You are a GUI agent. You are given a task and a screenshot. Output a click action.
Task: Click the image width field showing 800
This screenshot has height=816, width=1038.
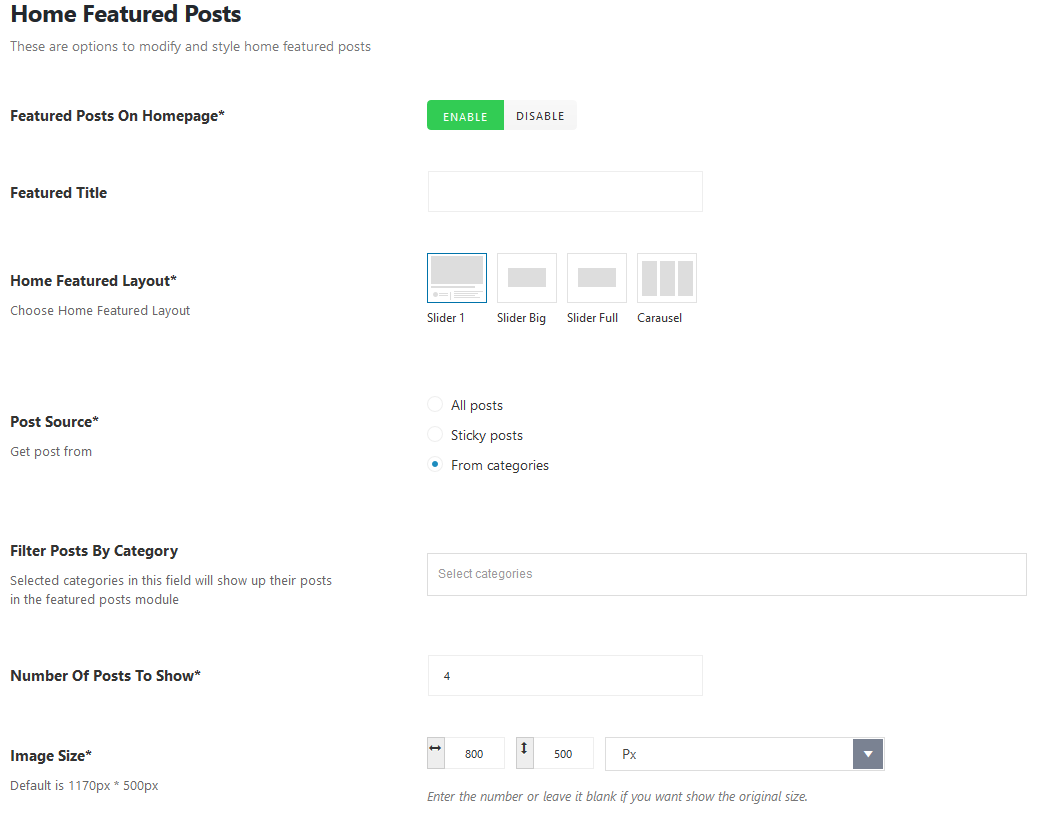[x=474, y=754]
